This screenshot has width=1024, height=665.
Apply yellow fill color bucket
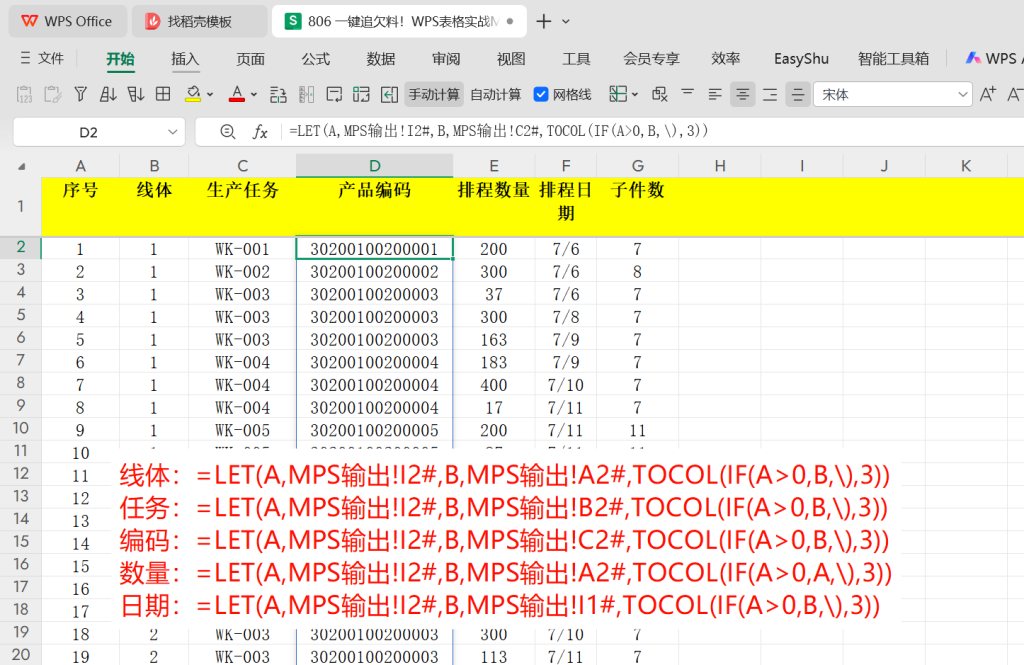click(193, 95)
